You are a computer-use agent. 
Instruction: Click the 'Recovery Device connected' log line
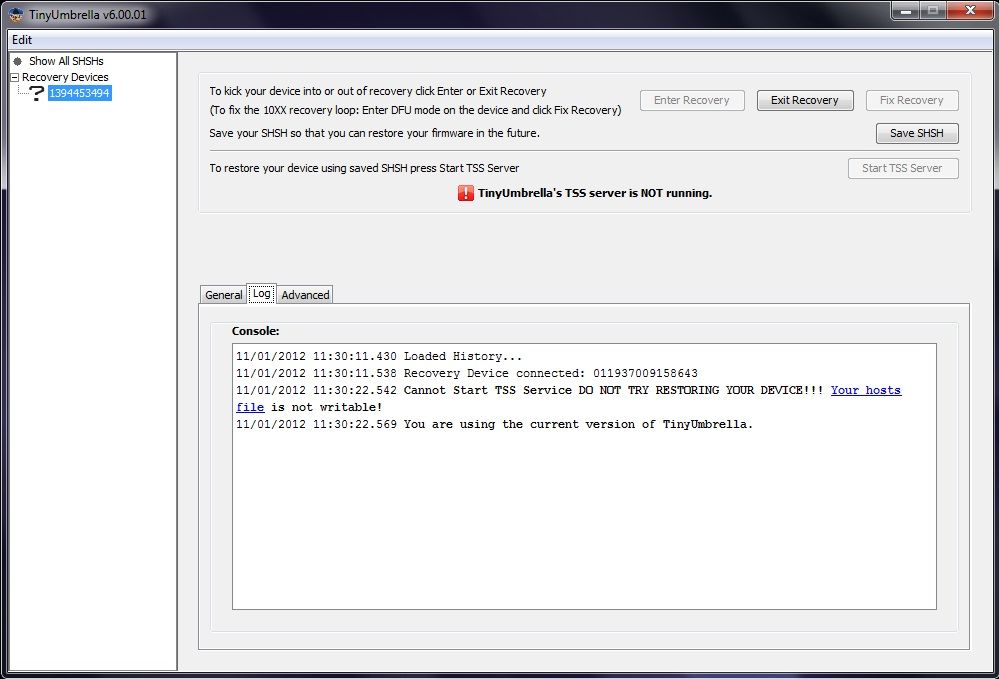467,373
